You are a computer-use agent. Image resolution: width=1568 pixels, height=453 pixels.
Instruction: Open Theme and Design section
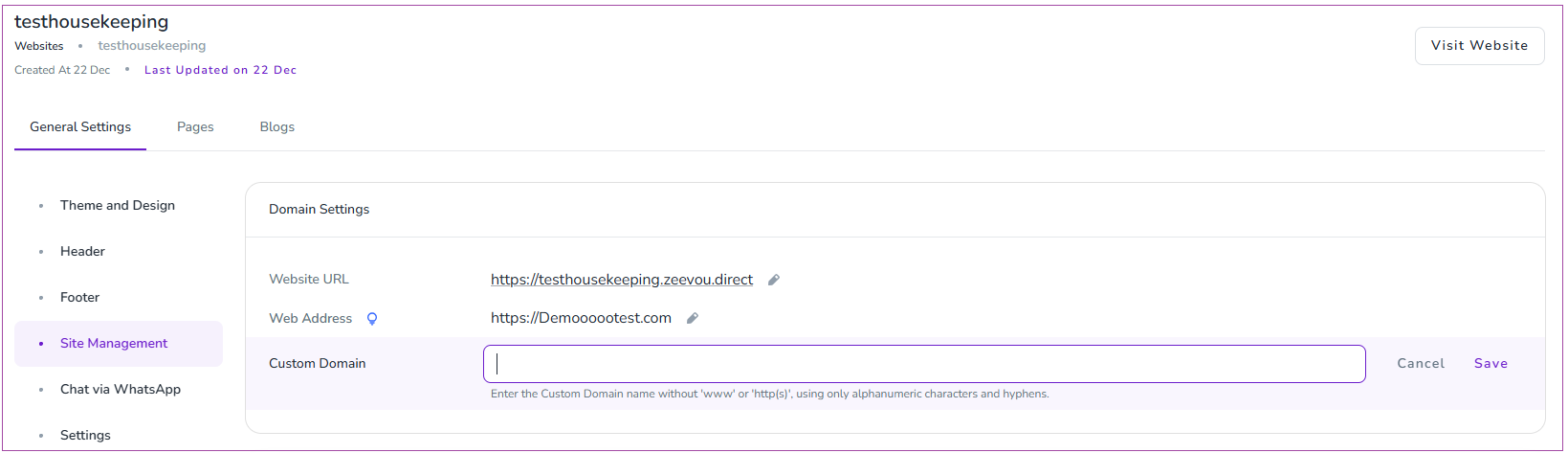point(118,205)
